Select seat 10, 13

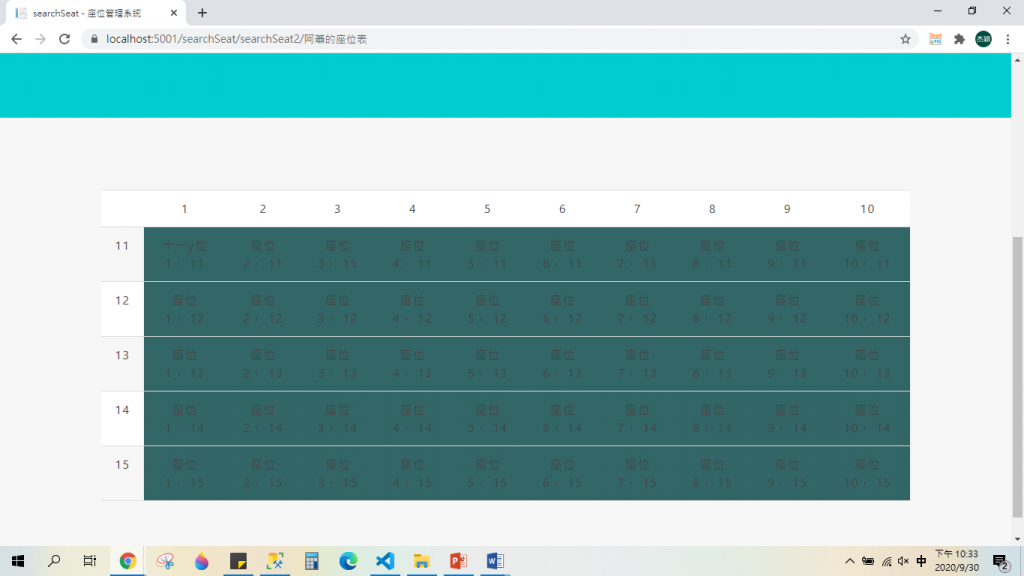pyautogui.click(x=867, y=364)
